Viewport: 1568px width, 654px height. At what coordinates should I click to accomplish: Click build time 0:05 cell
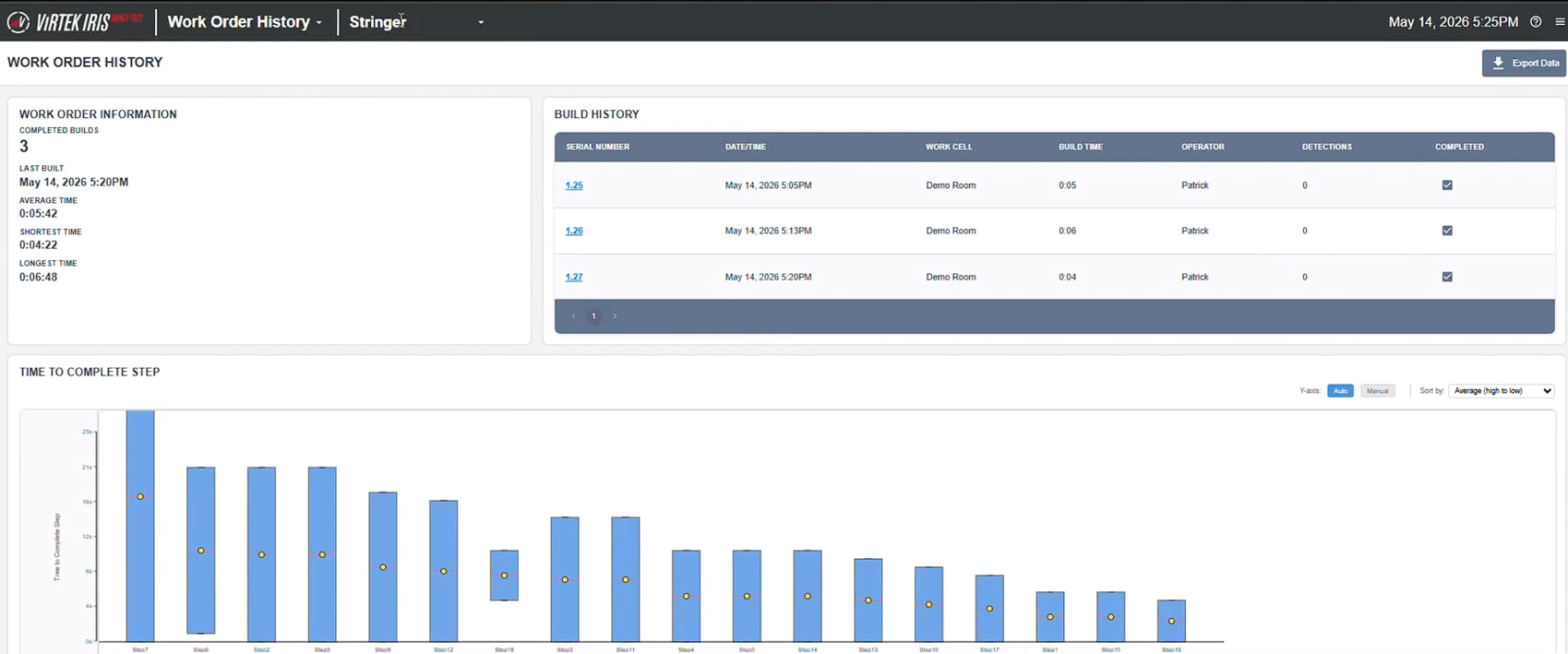point(1067,185)
